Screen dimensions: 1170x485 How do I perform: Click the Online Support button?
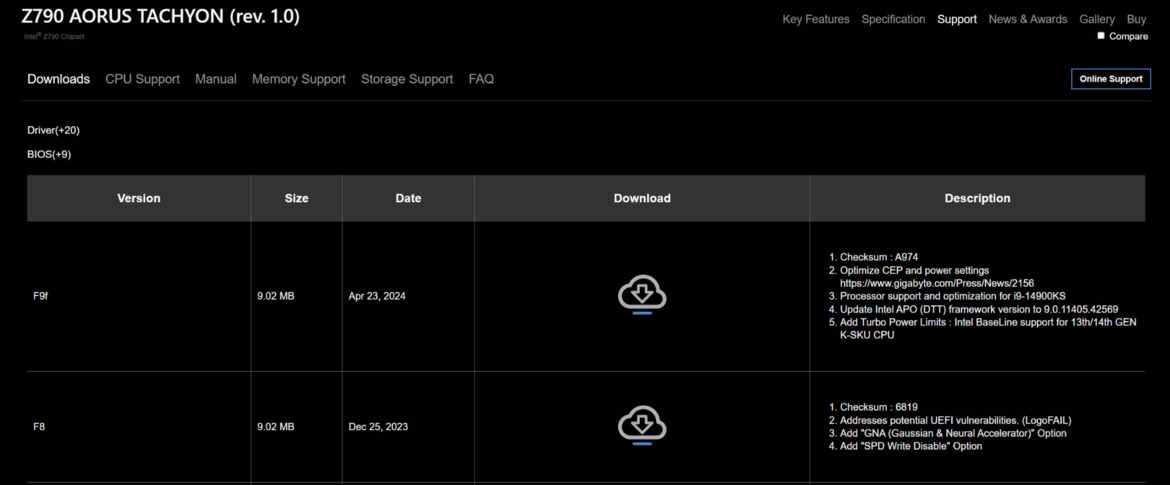point(1110,79)
